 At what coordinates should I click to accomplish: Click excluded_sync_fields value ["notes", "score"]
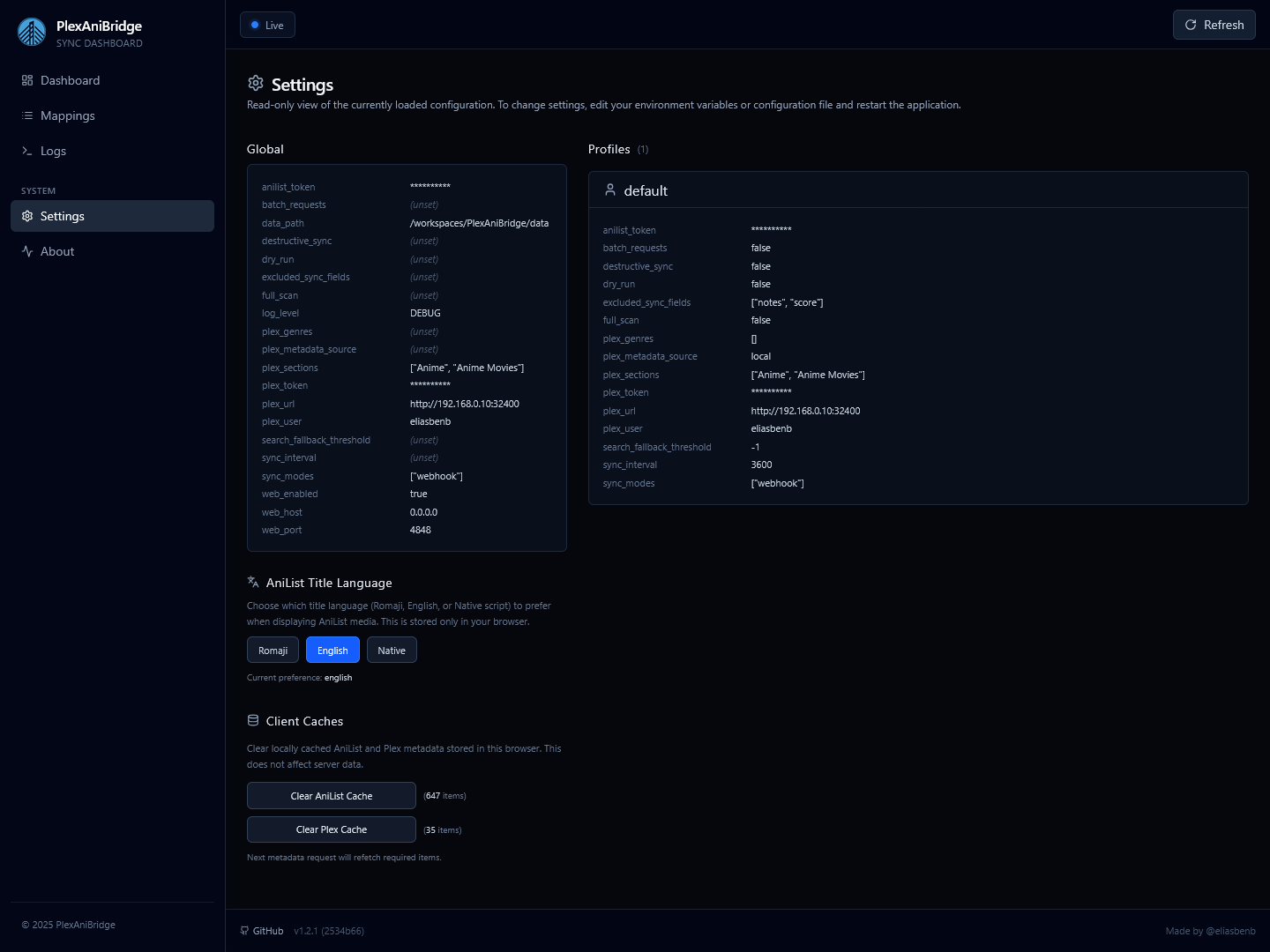tap(787, 302)
